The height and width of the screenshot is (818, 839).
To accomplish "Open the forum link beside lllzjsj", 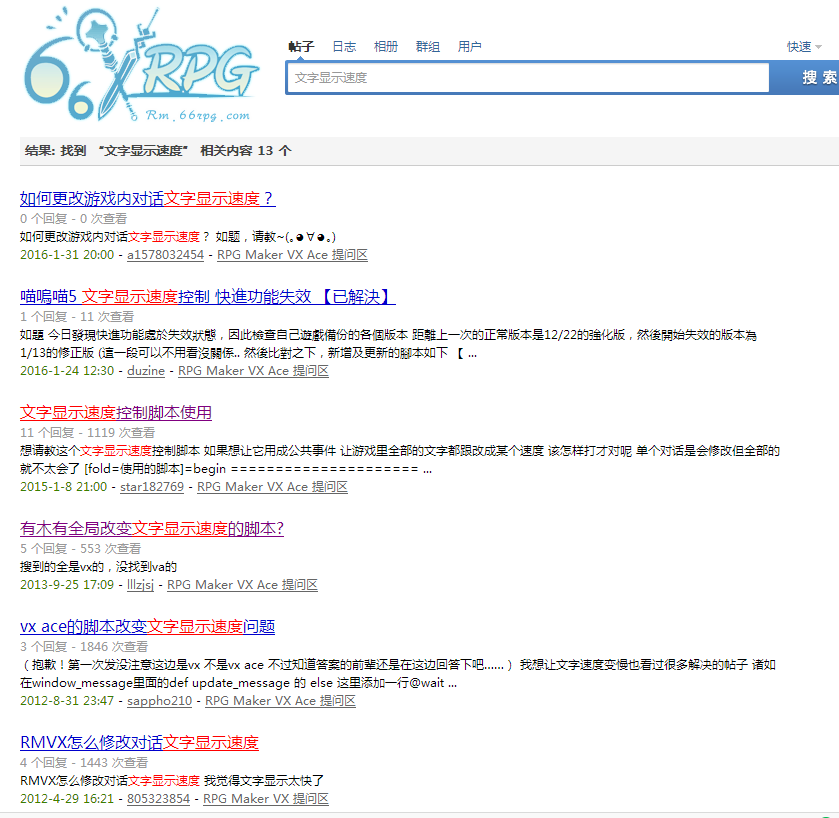I will [242, 585].
